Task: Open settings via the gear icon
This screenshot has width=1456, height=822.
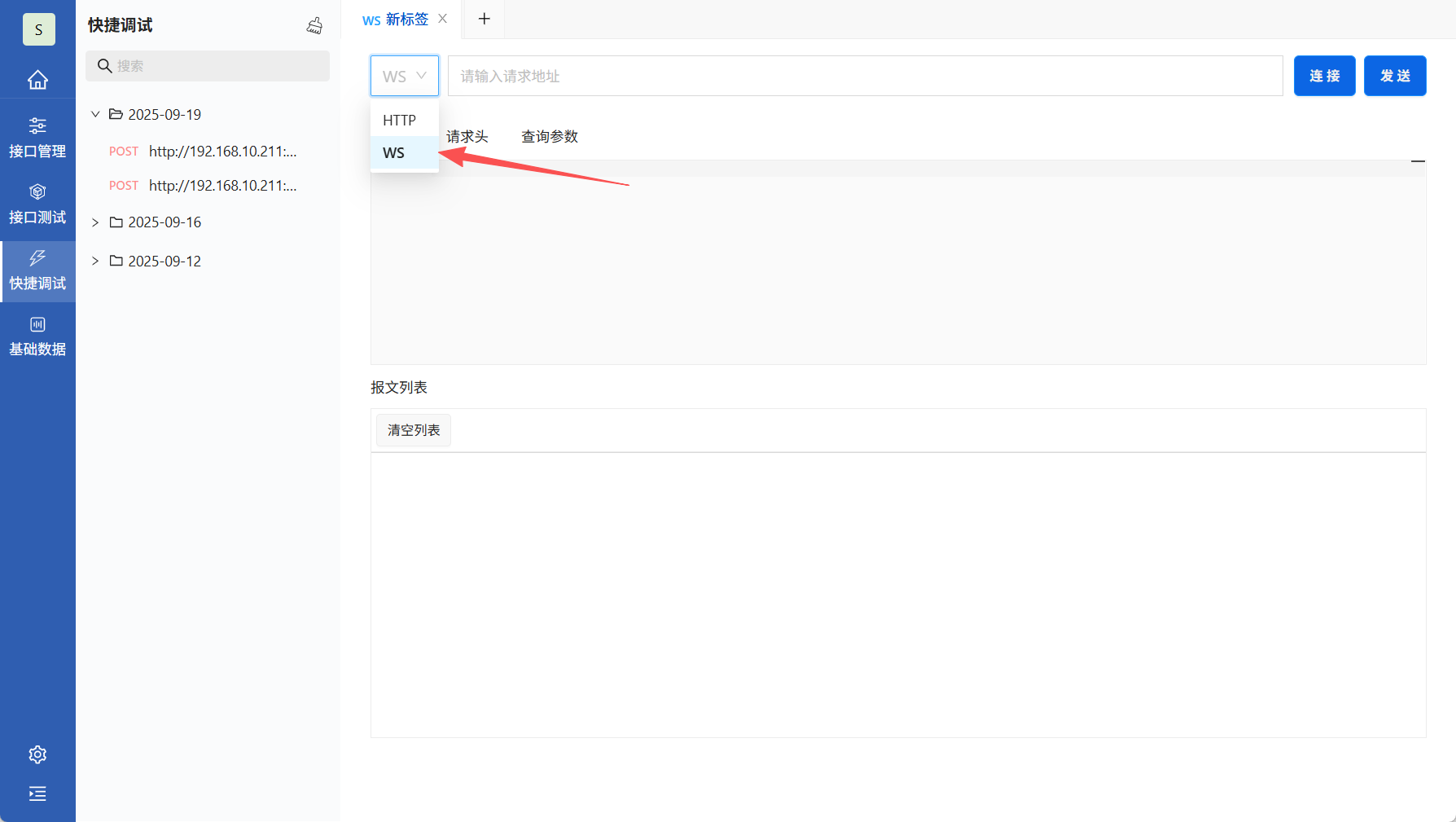Action: 37,754
